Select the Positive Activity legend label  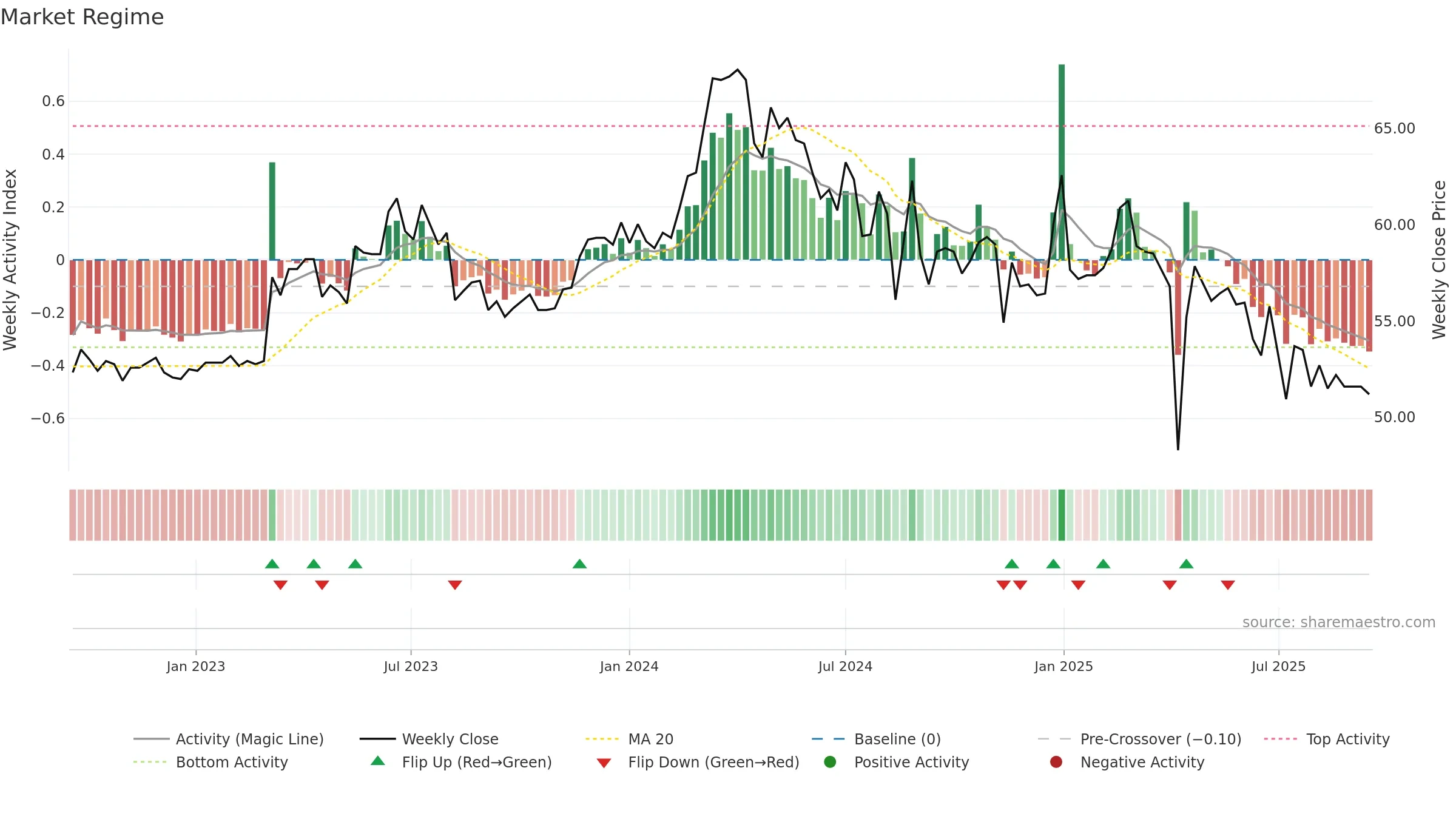point(911,762)
